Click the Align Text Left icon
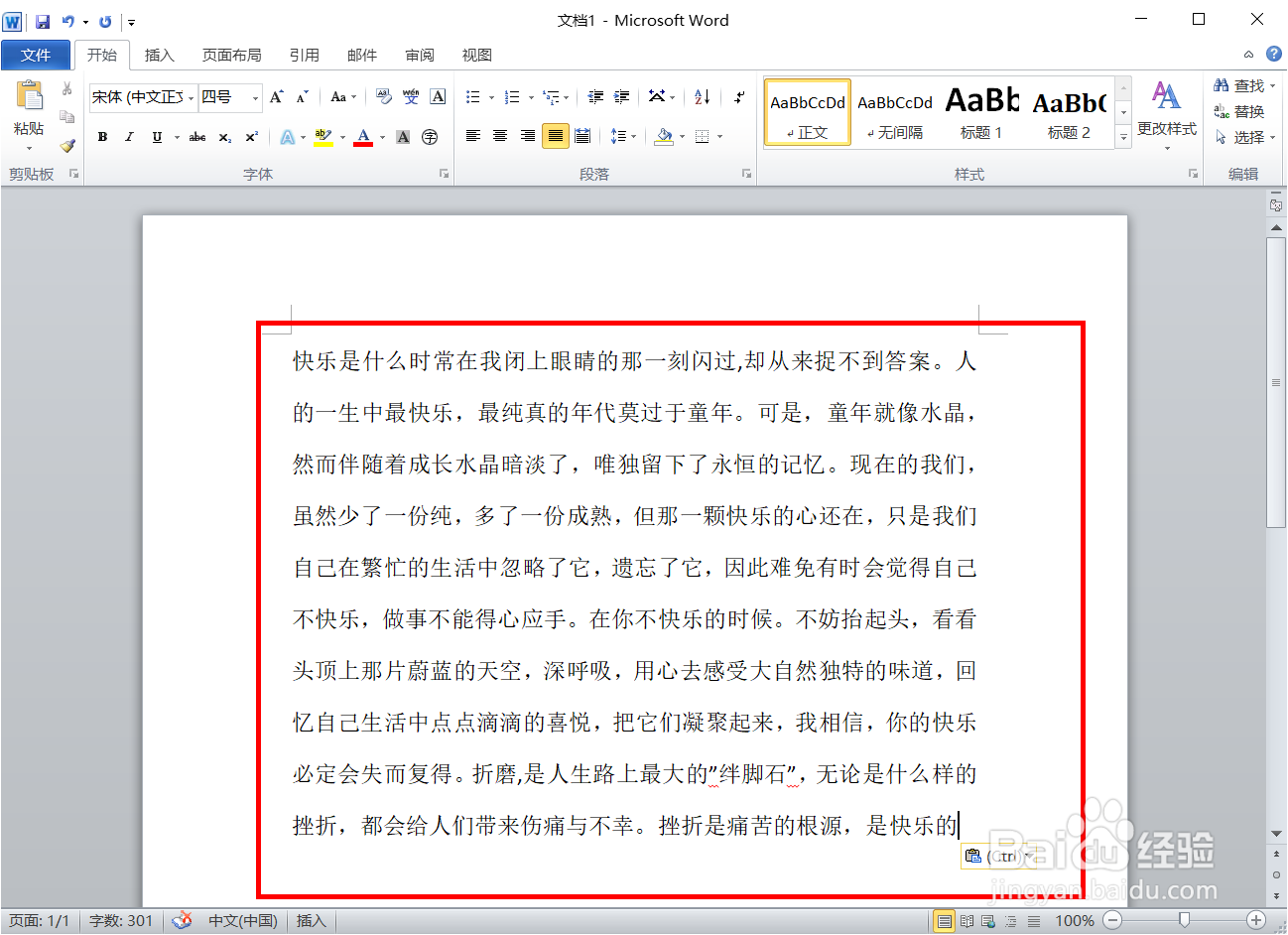The height and width of the screenshot is (935, 1288). (x=473, y=136)
